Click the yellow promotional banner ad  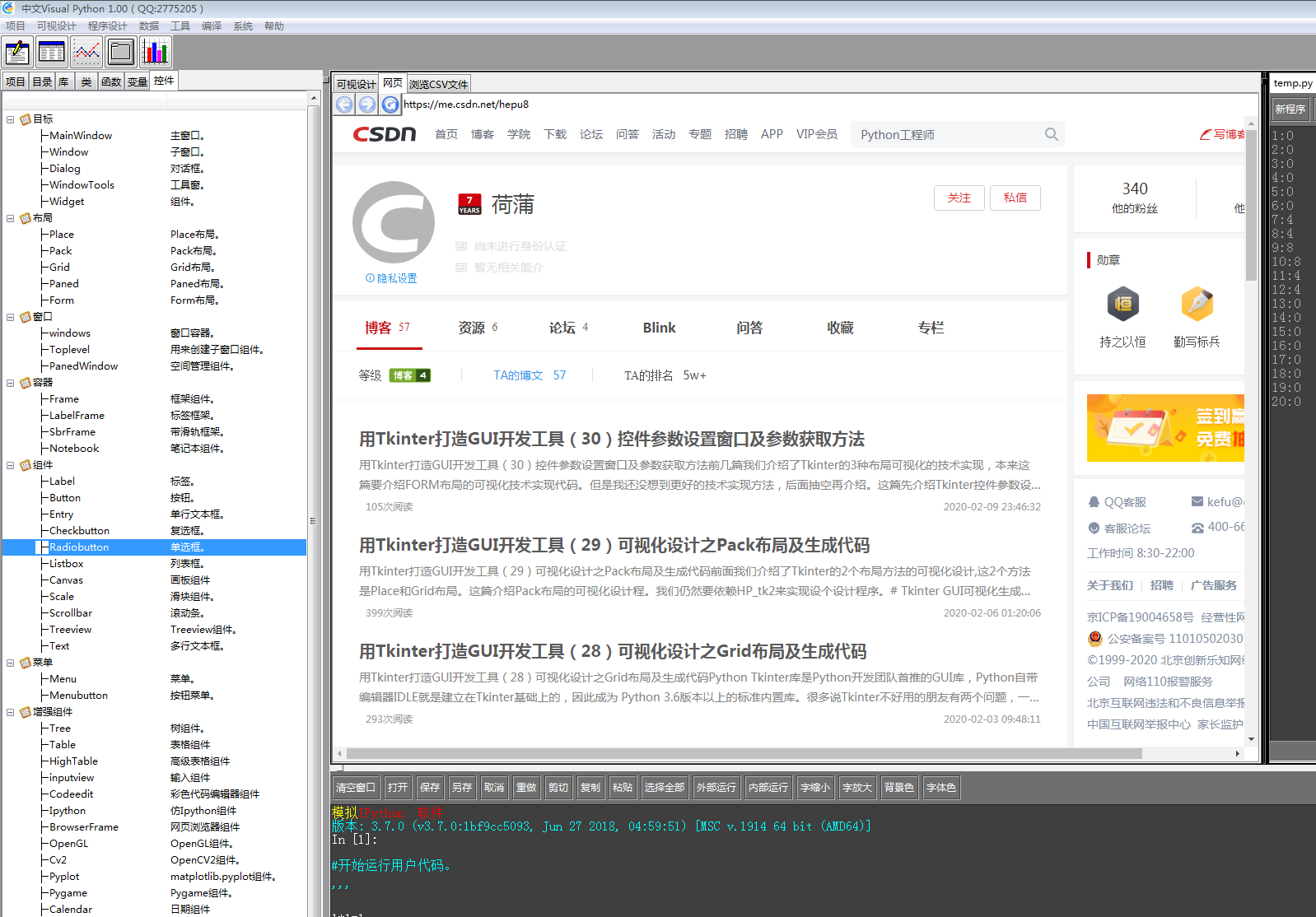pos(1165,428)
